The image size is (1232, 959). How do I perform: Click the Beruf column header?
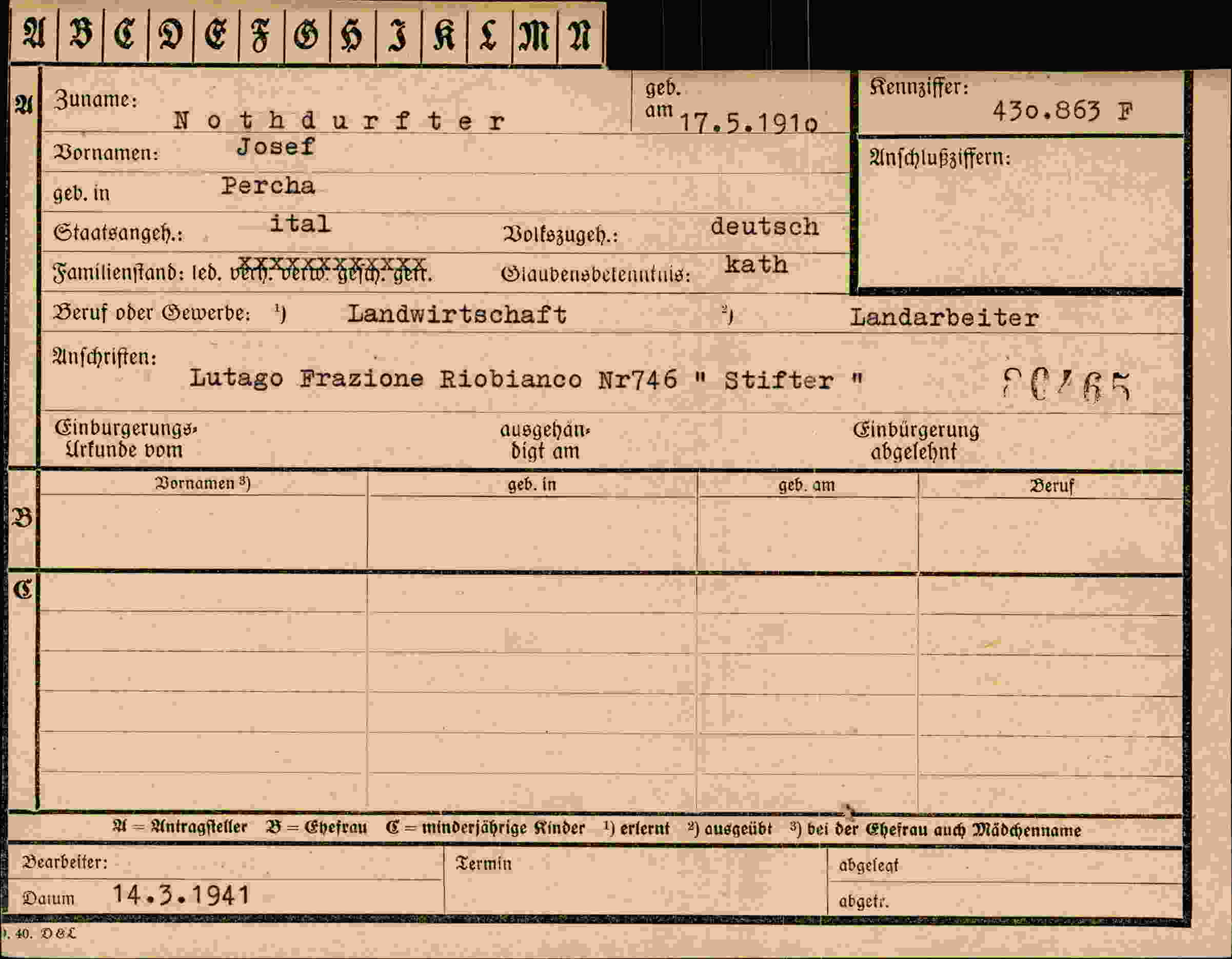(x=1051, y=486)
